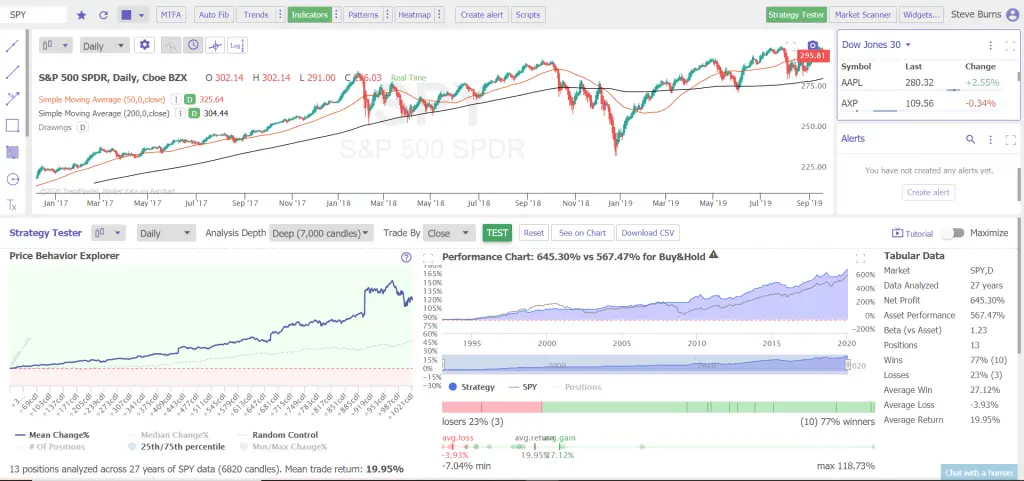Open Price Behavior Explorer help icon
This screenshot has width=1024, height=481.
coord(406,257)
